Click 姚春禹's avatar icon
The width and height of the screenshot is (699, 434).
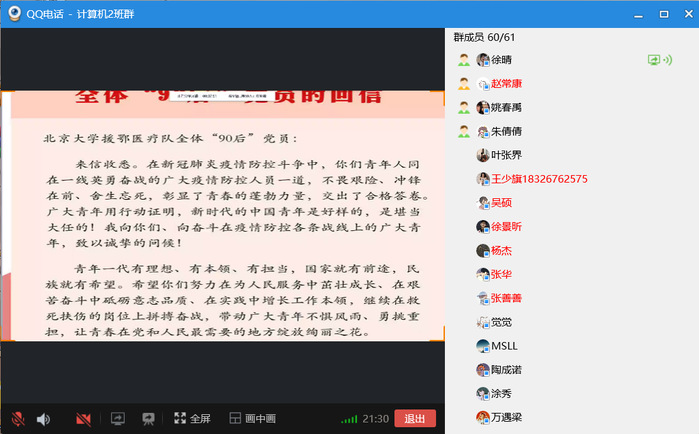483,108
